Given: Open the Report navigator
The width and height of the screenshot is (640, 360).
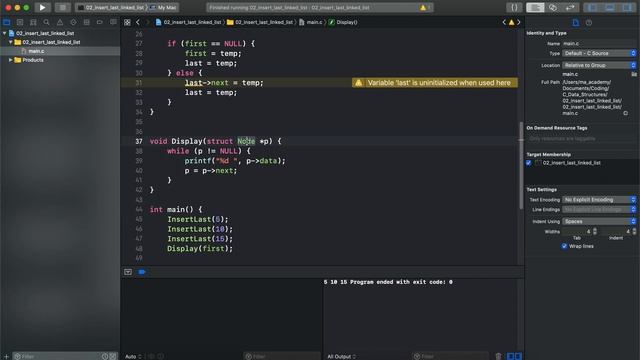Looking at the screenshot, I should pos(113,22).
